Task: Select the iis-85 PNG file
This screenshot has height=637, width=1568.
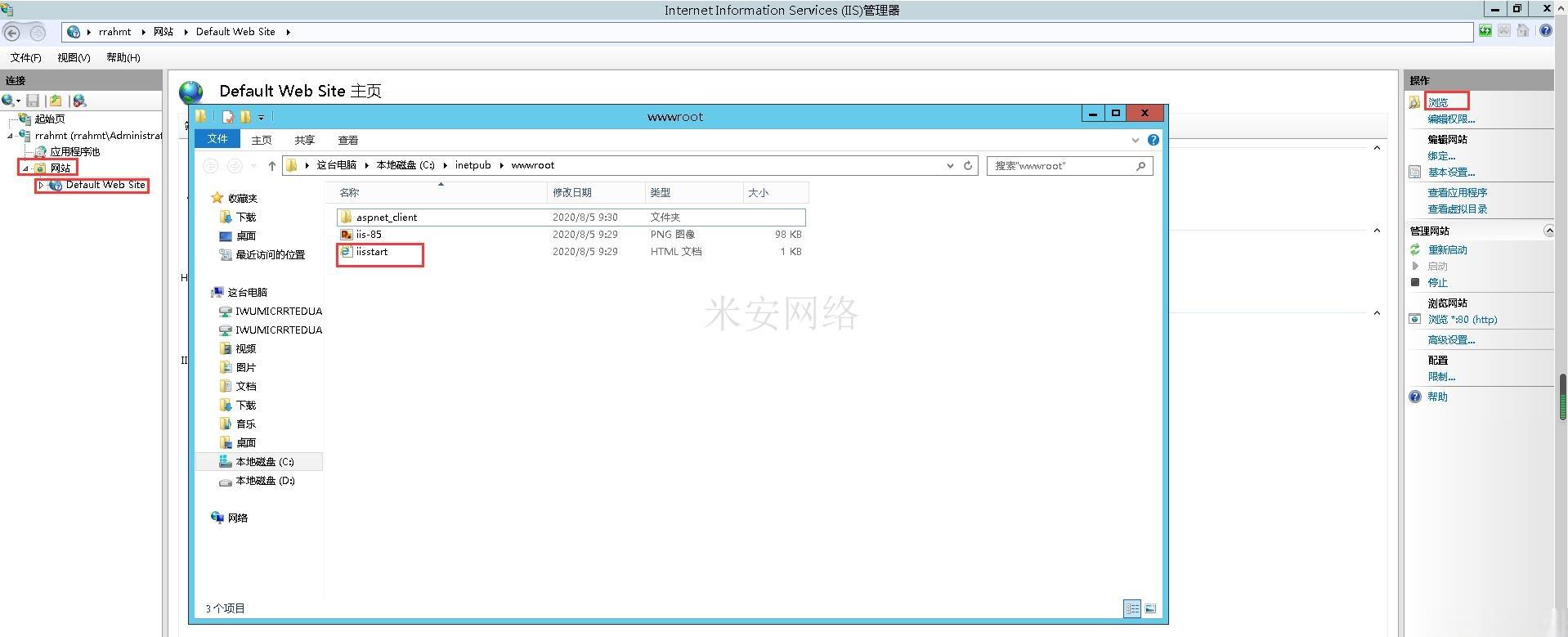Action: click(571, 234)
